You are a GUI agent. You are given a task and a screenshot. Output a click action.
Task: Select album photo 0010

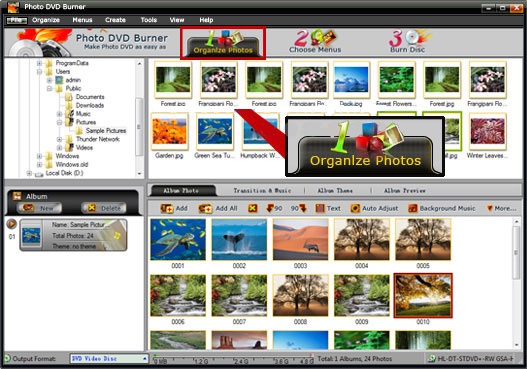423,295
